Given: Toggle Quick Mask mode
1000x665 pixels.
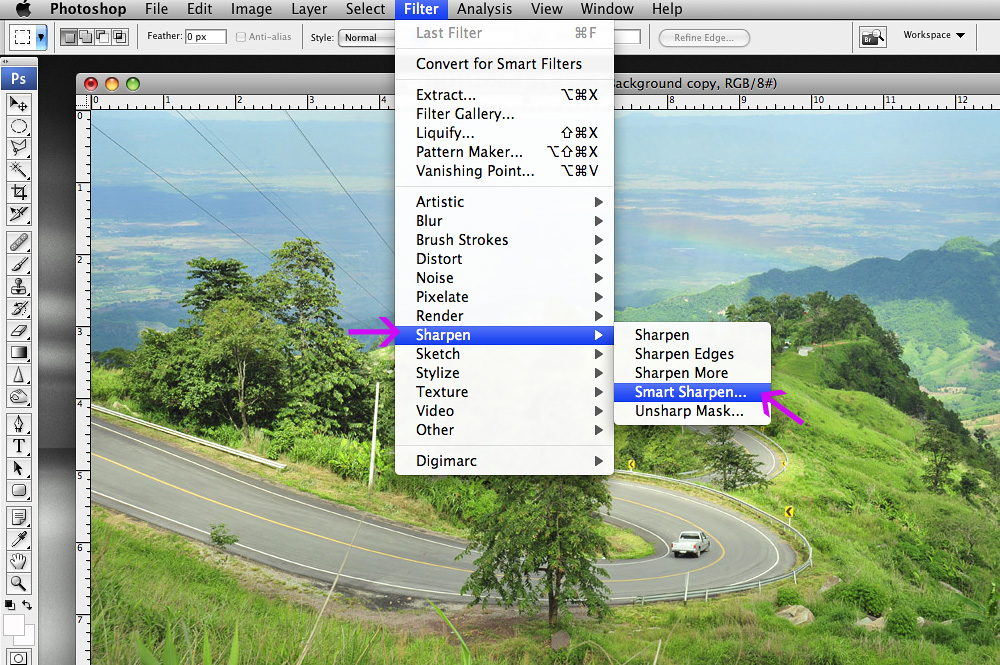Looking at the screenshot, I should (x=19, y=656).
